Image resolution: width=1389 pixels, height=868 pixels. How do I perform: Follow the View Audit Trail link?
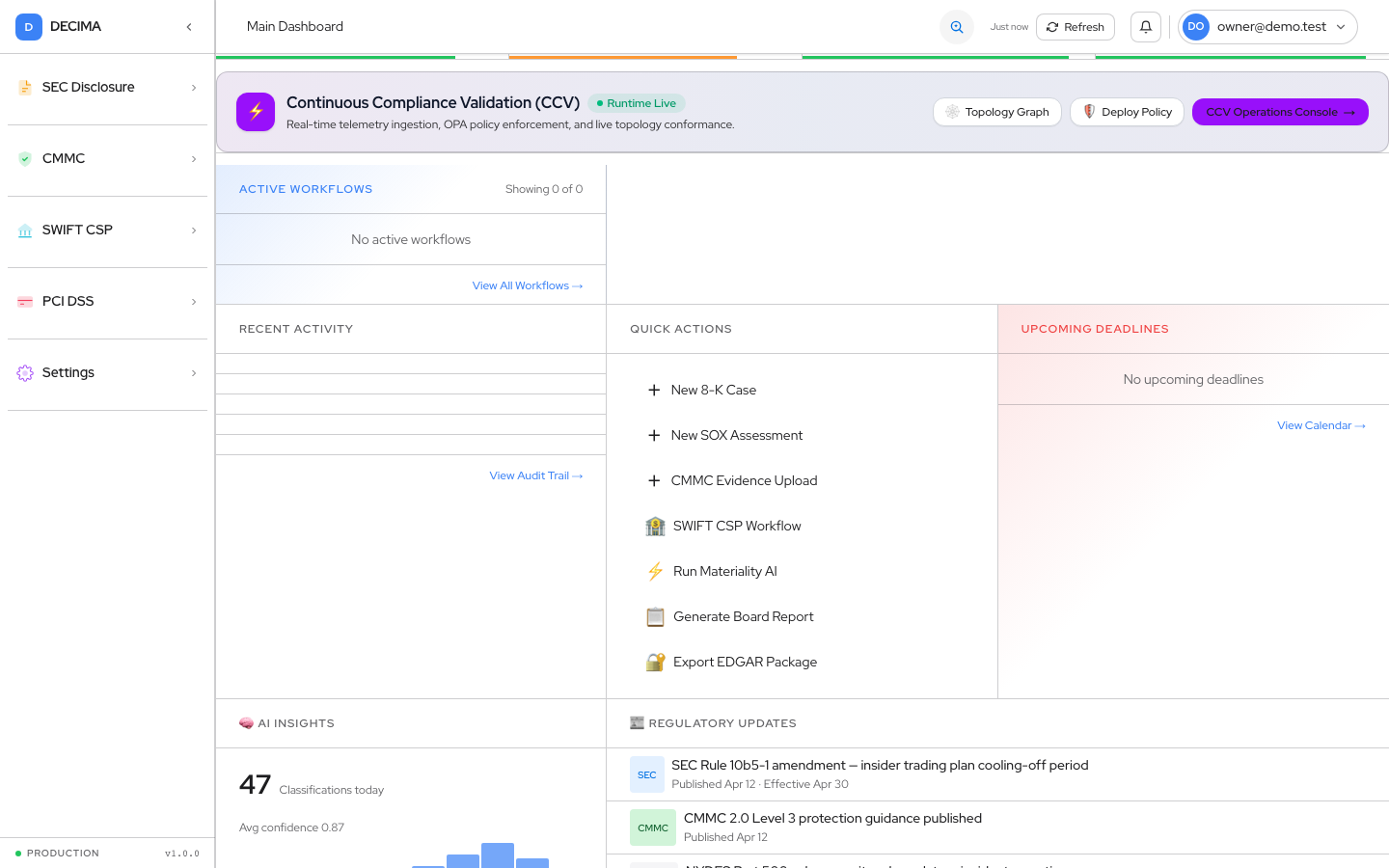(x=536, y=475)
